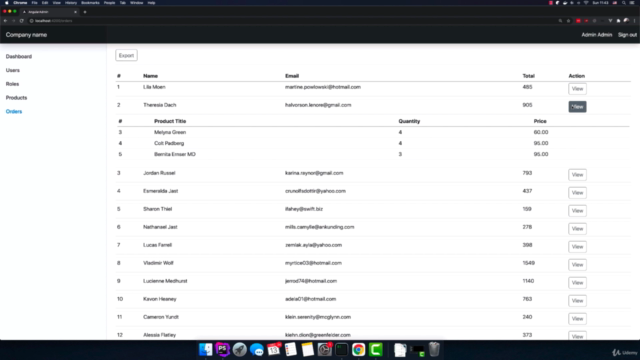The image size is (640, 360).
Task: Open the new tab plus button
Action: (85, 12)
